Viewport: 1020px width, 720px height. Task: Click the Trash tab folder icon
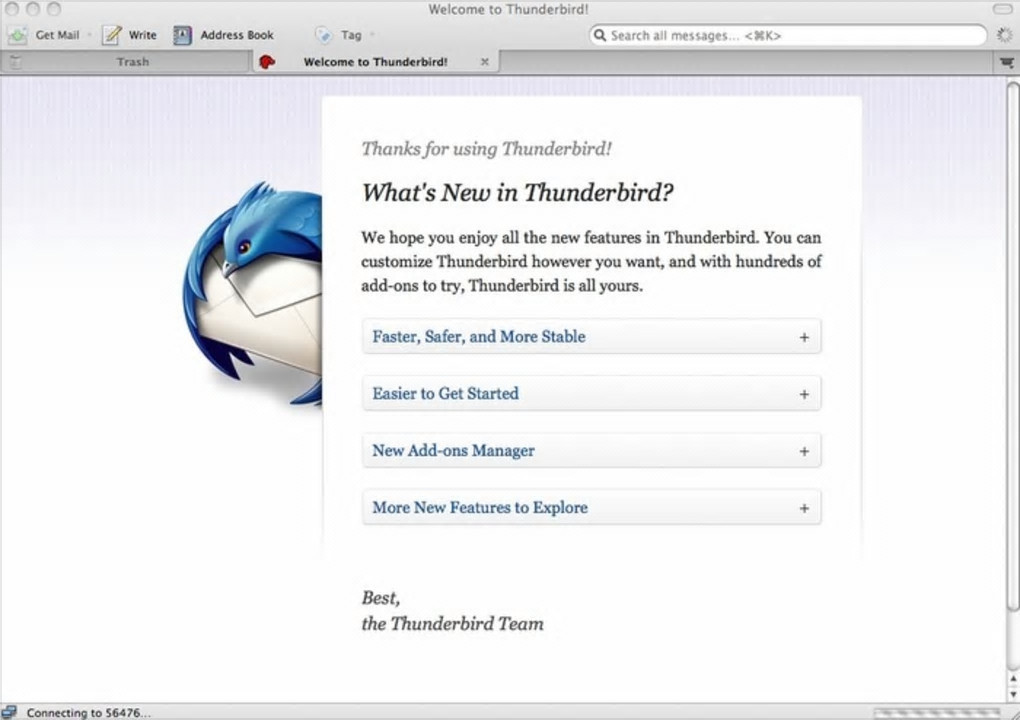click(x=15, y=62)
